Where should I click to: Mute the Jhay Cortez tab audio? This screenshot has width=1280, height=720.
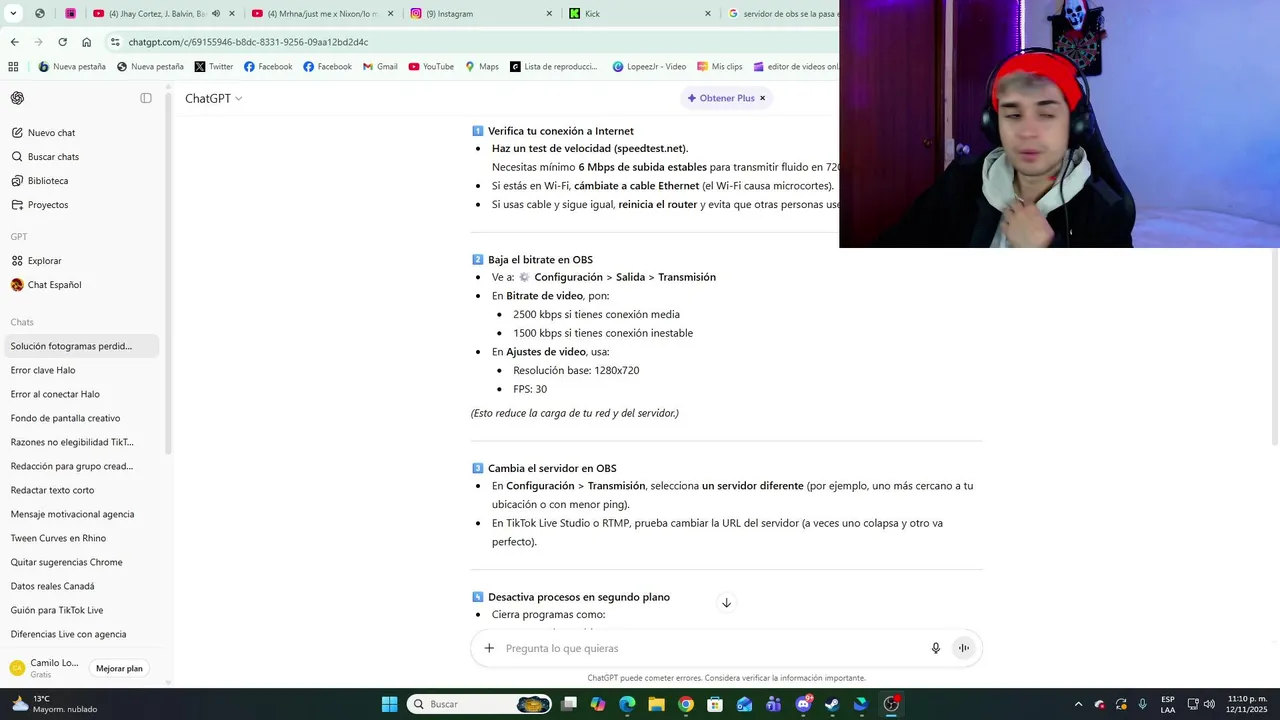(216, 14)
